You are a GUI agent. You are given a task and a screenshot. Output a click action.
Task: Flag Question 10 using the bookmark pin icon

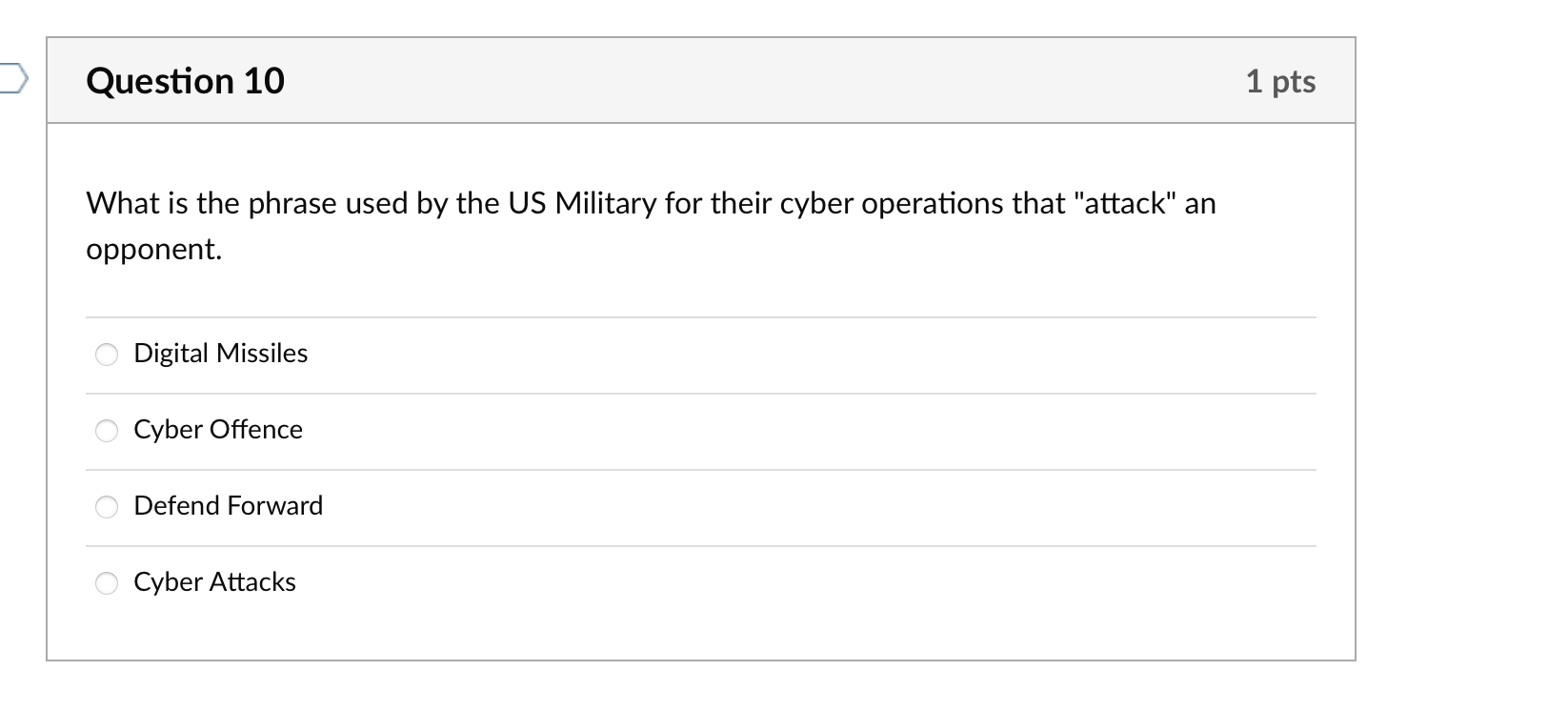point(10,80)
